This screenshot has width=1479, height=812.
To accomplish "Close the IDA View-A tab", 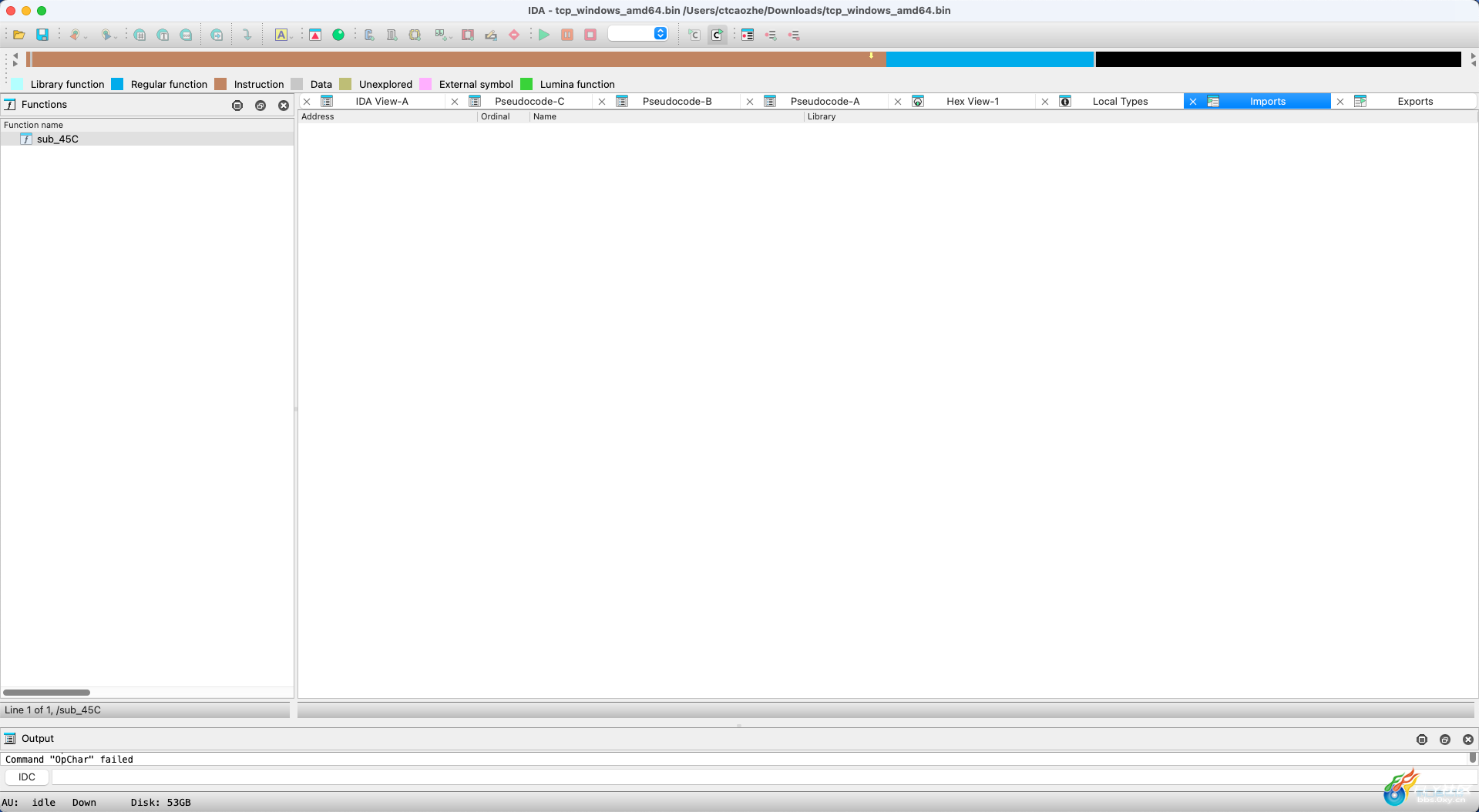I will coord(307,102).
